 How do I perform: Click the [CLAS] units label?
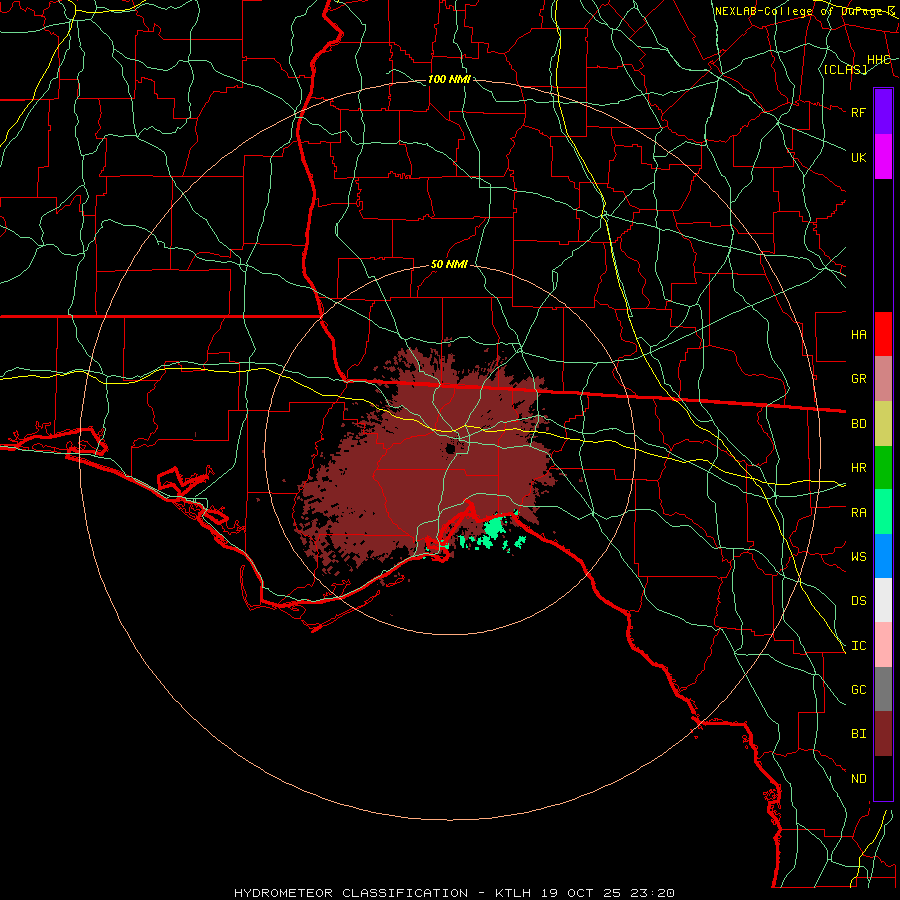845,69
